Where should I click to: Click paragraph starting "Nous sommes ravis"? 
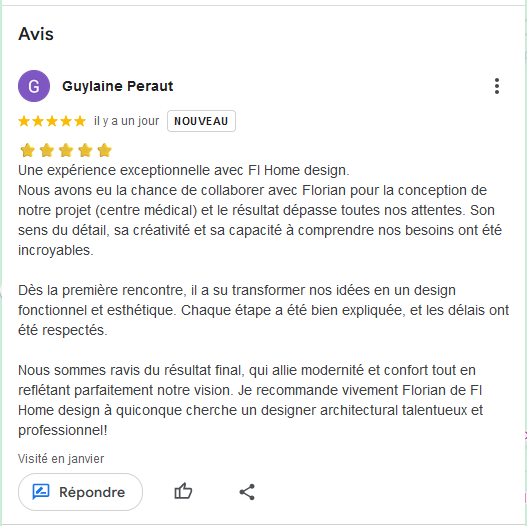[x=251, y=400]
